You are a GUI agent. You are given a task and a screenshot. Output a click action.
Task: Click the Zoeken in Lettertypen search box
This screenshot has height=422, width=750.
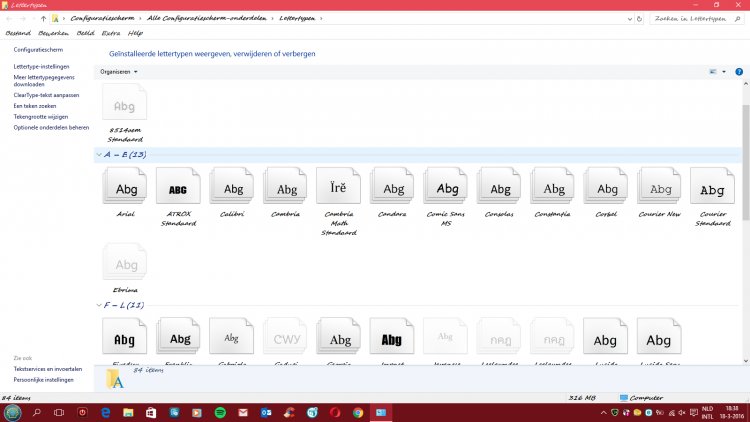(x=690, y=18)
